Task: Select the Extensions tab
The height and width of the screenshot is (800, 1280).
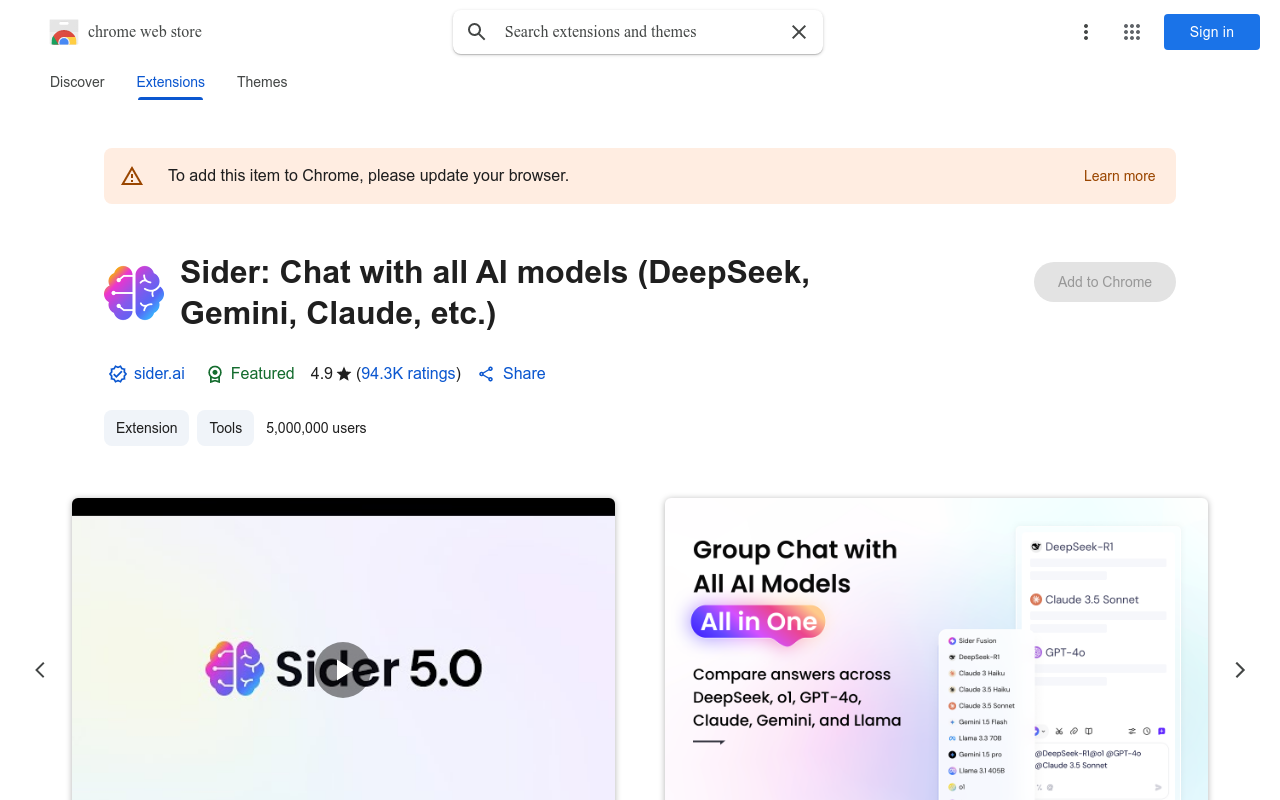Action: click(171, 82)
